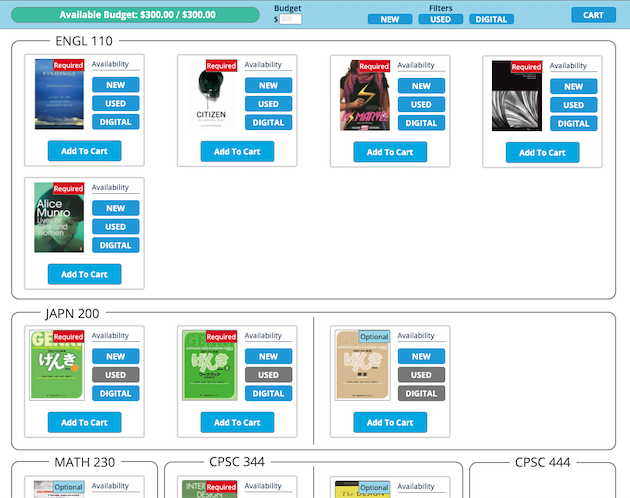Select DIGITAL for Genki textbook
The image size is (630, 498).
pyautogui.click(x=116, y=393)
